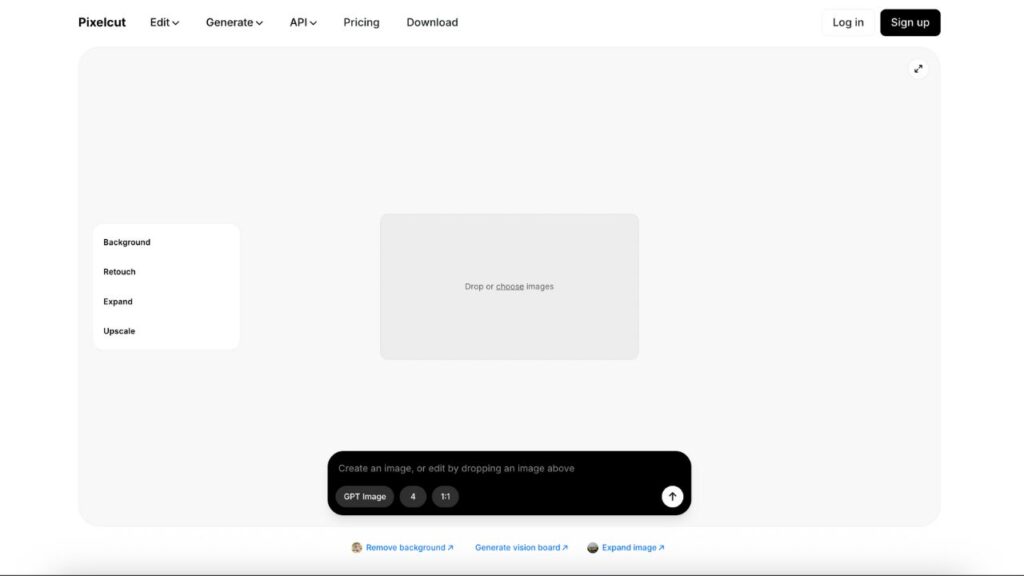Click the fullscreen expand icon in the canvas corner

click(x=918, y=69)
